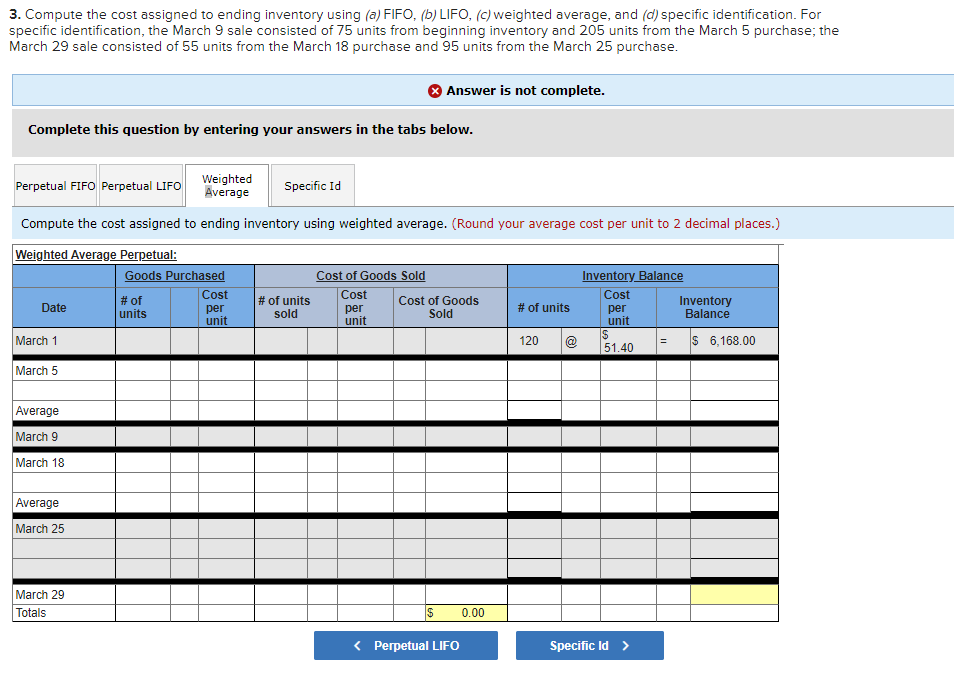Open the Perpetual LIFO tab
The width and height of the screenshot is (954, 690).
pyautogui.click(x=140, y=185)
